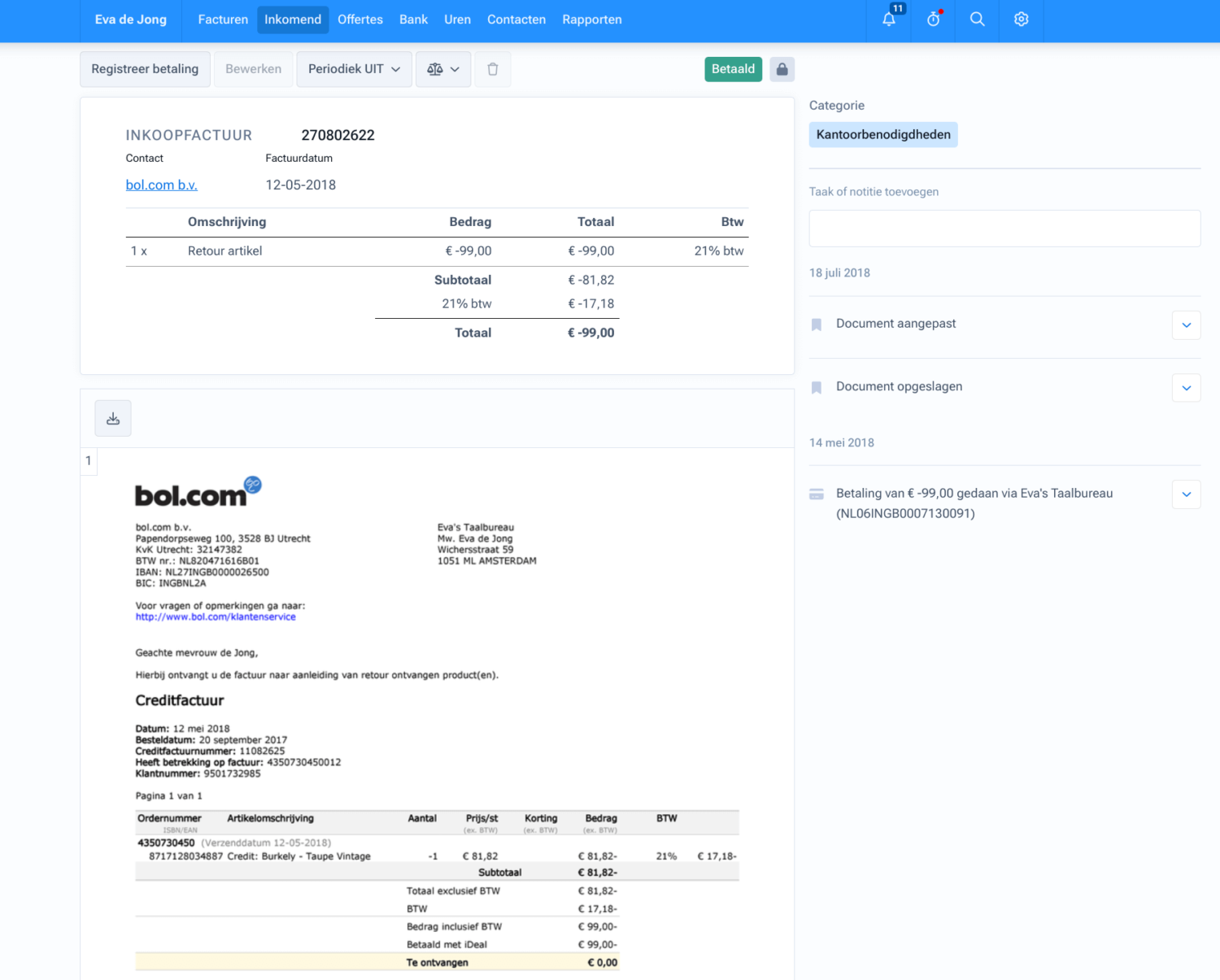Download the attachment via download icon

[x=113, y=418]
